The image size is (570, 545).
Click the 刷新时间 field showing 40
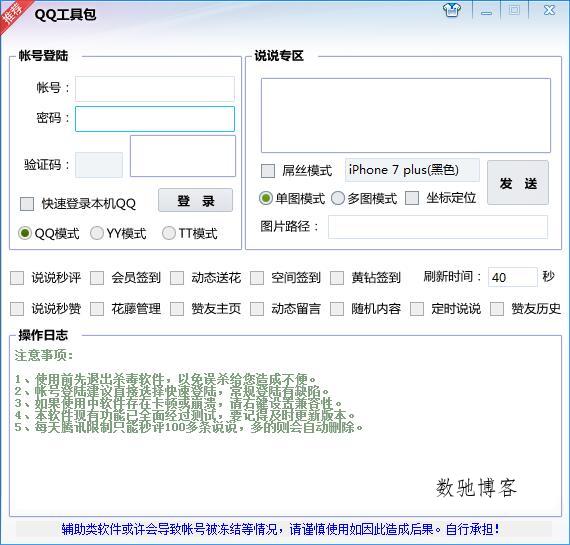(513, 277)
